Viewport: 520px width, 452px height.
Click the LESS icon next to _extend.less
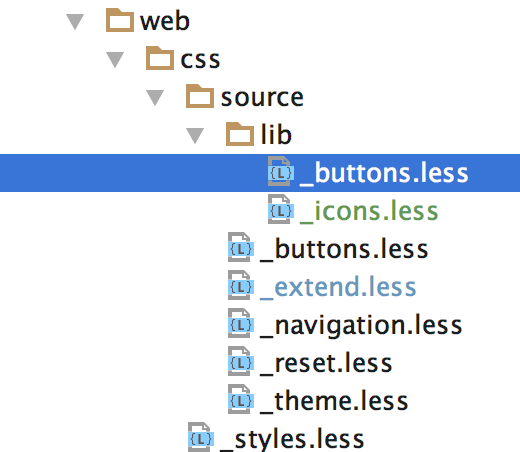coord(241,285)
